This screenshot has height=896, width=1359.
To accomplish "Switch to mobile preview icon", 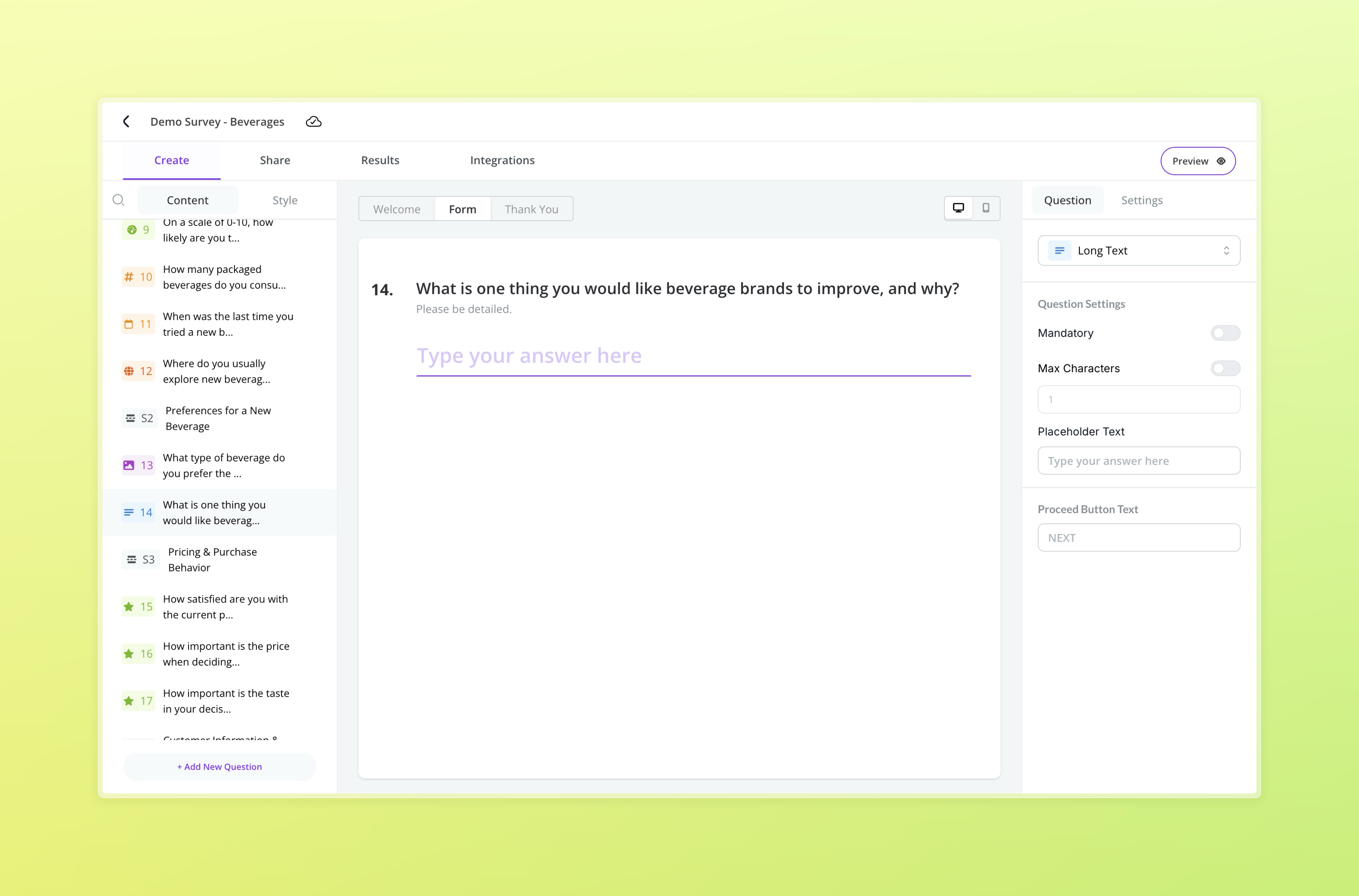I will click(986, 208).
